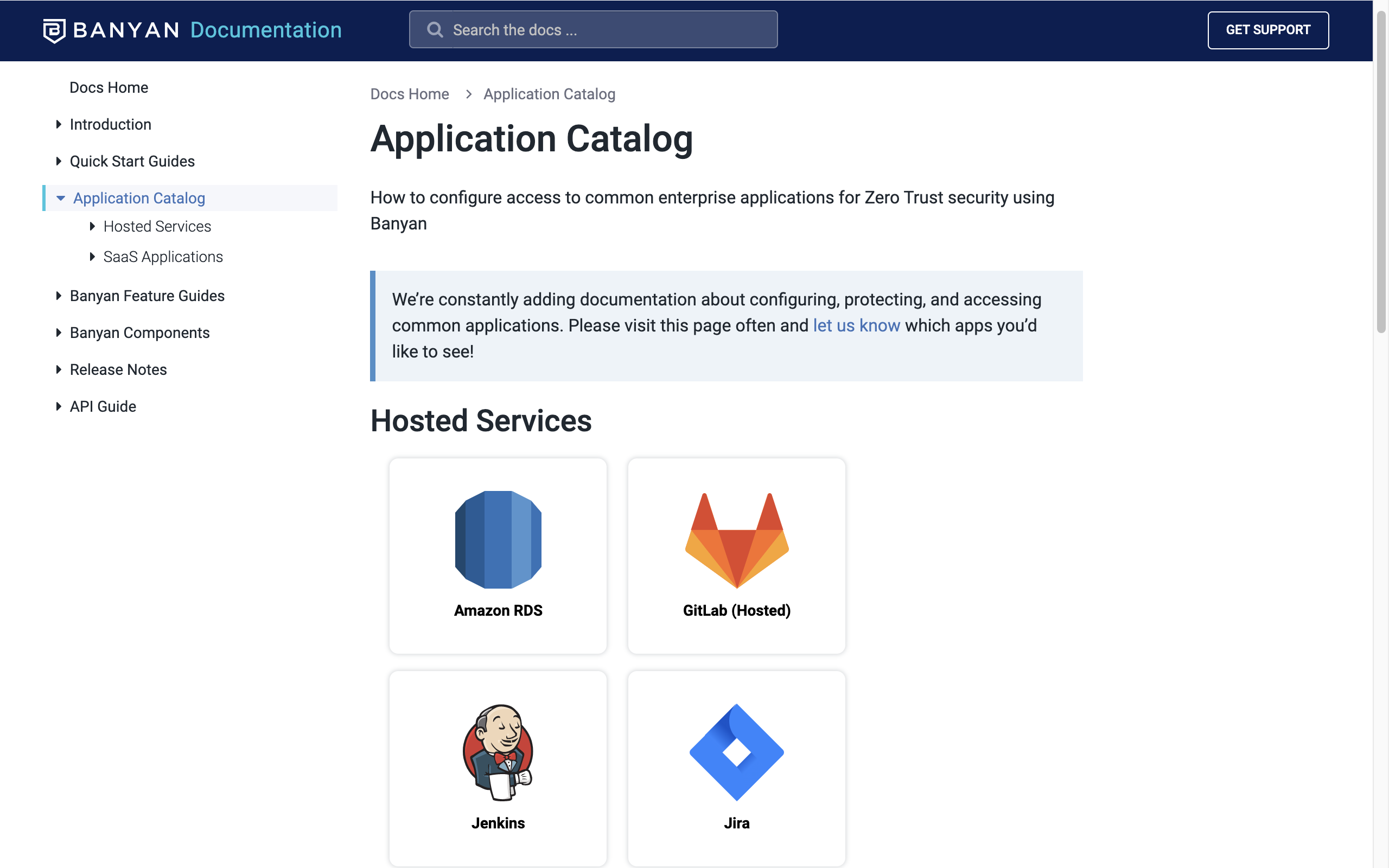The width and height of the screenshot is (1389, 868).
Task: Click the Hosted Services heading
Action: [481, 420]
